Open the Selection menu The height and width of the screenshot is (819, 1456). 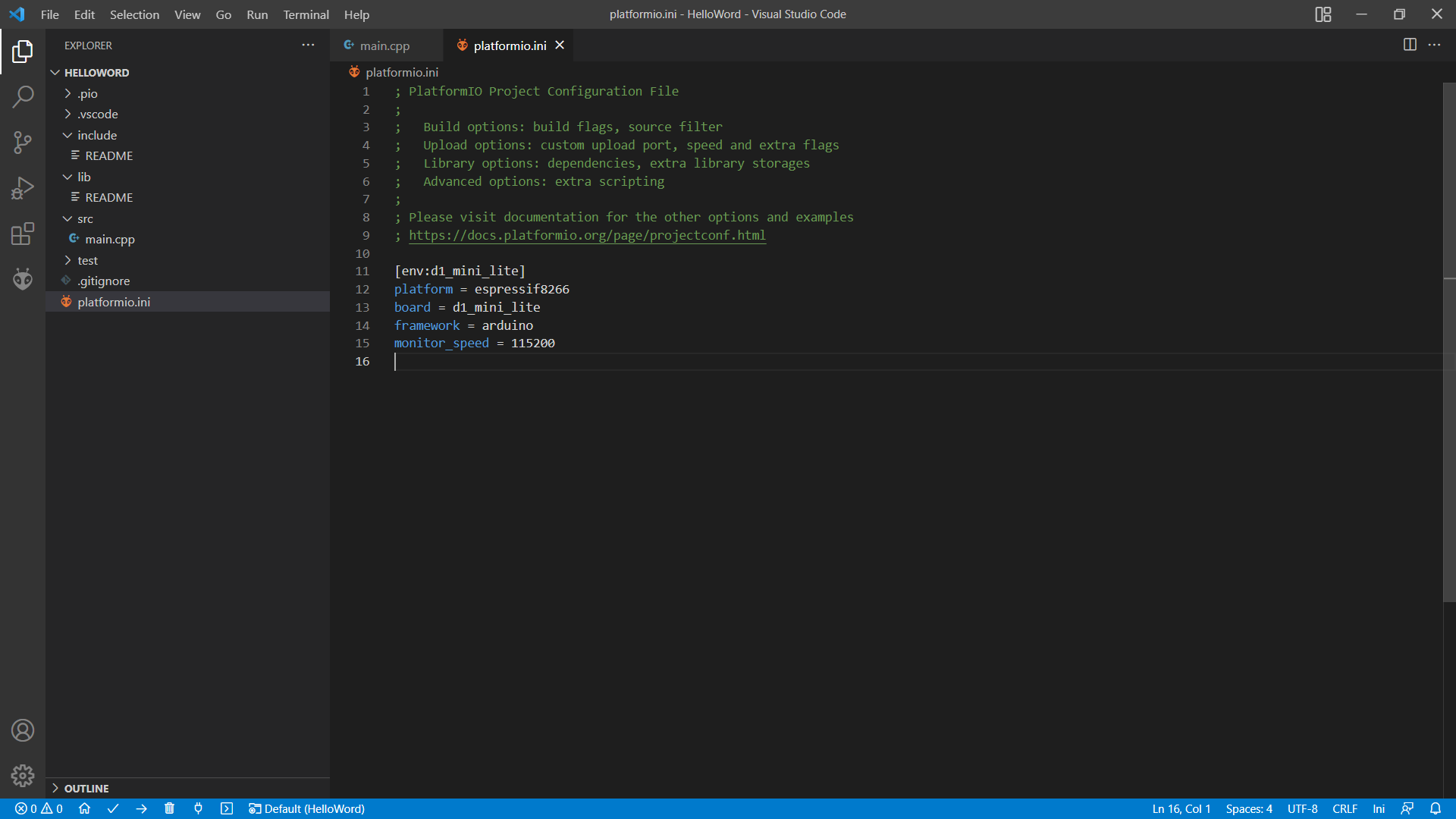point(134,14)
